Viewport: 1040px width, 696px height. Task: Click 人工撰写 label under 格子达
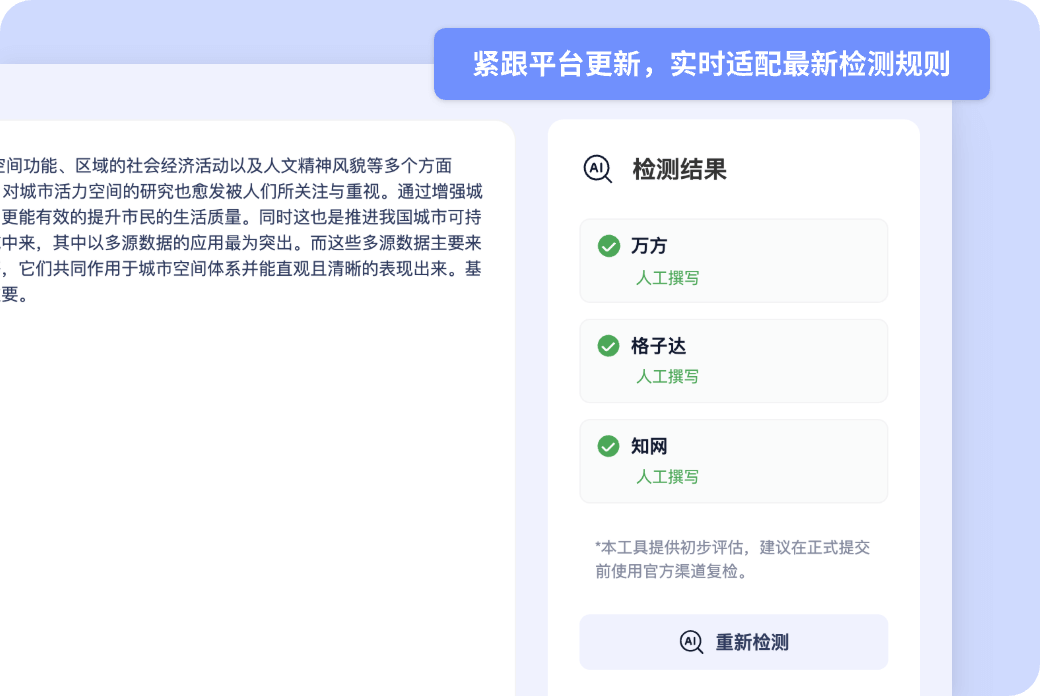coord(667,376)
